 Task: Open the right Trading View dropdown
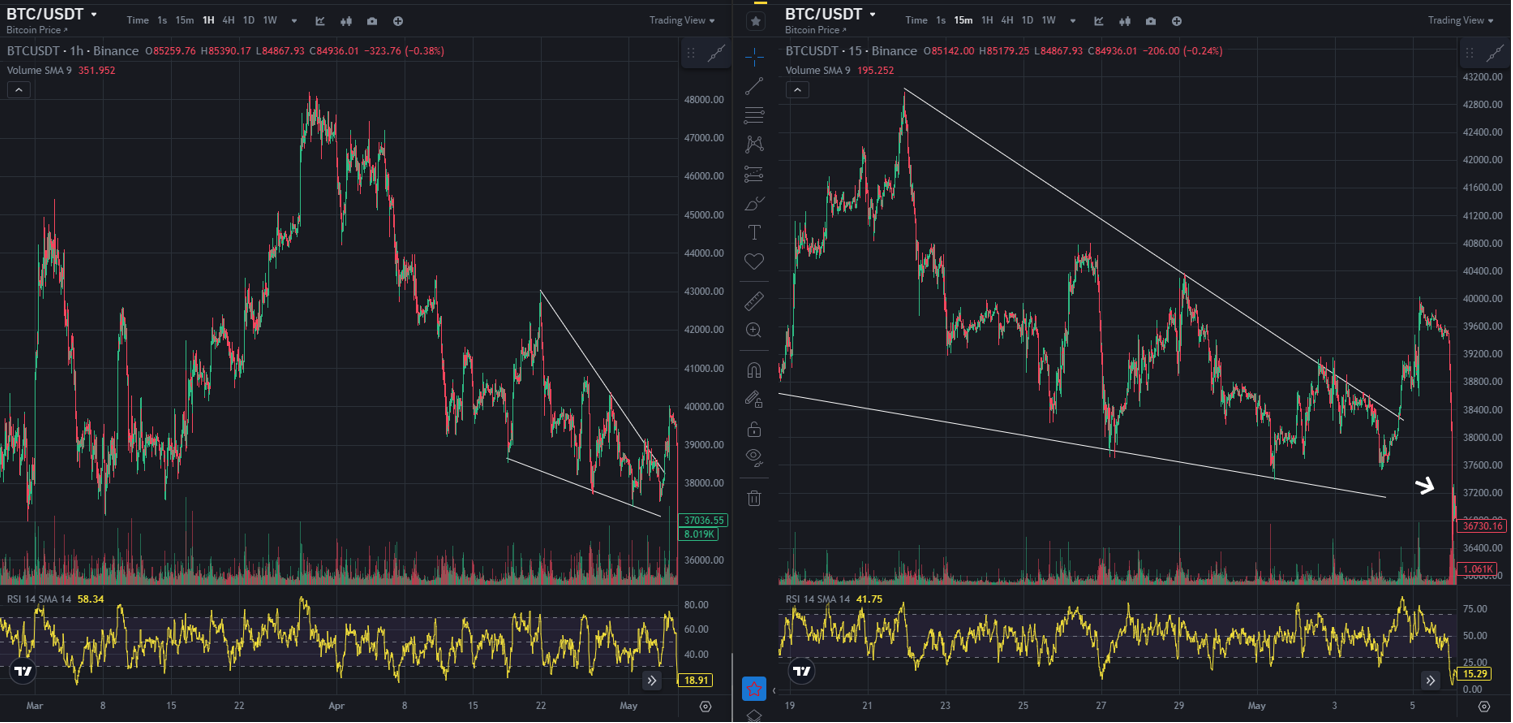coord(1461,20)
